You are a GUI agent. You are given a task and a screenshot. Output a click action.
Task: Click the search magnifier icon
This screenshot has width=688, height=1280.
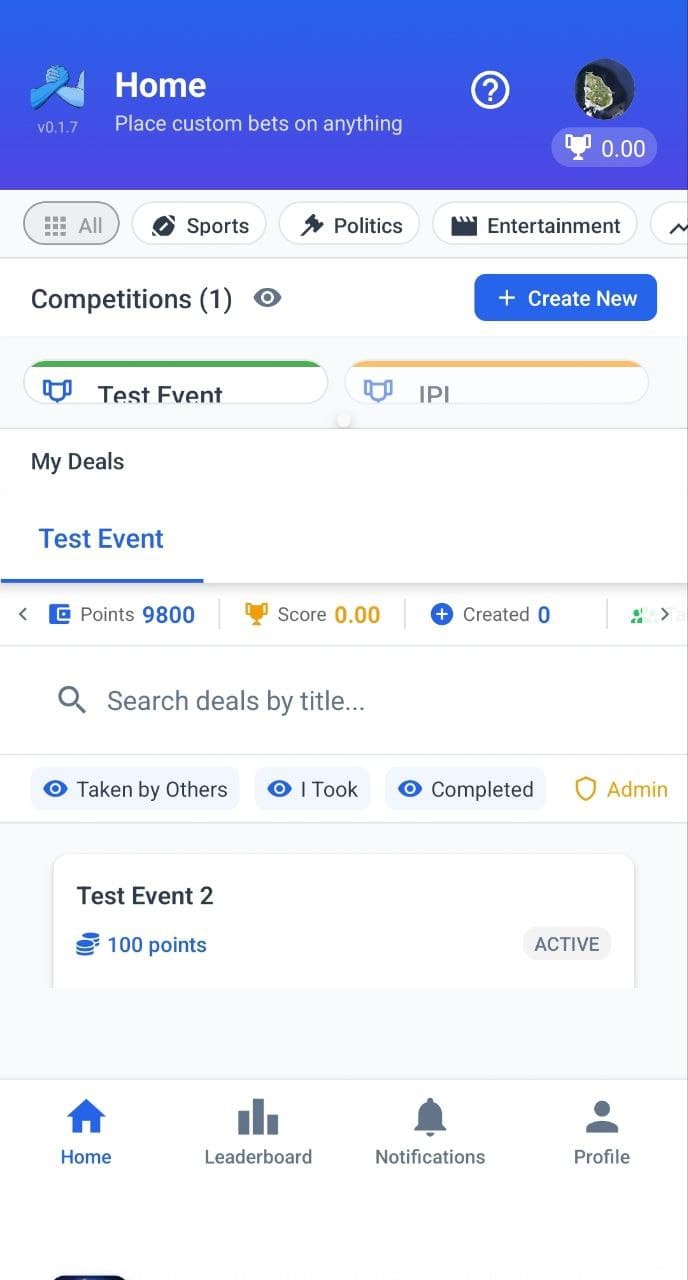click(71, 700)
